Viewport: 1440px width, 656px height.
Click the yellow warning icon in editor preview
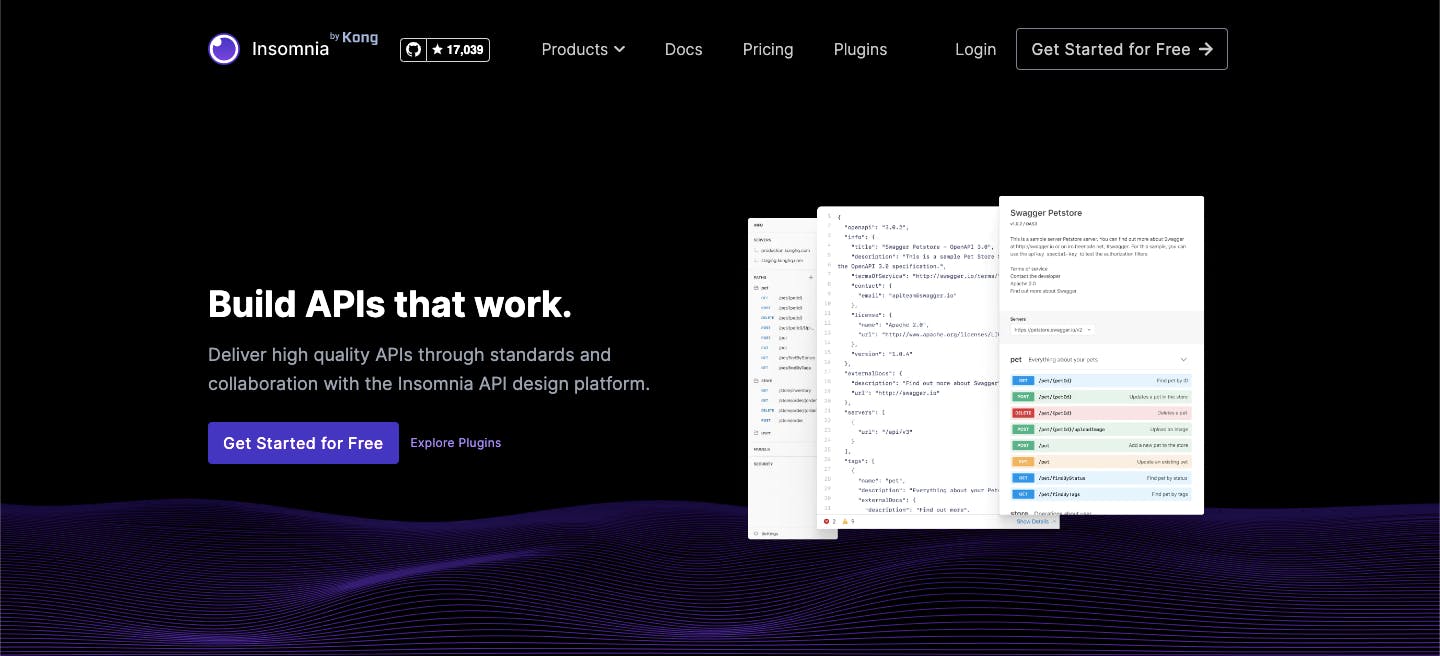[x=844, y=521]
